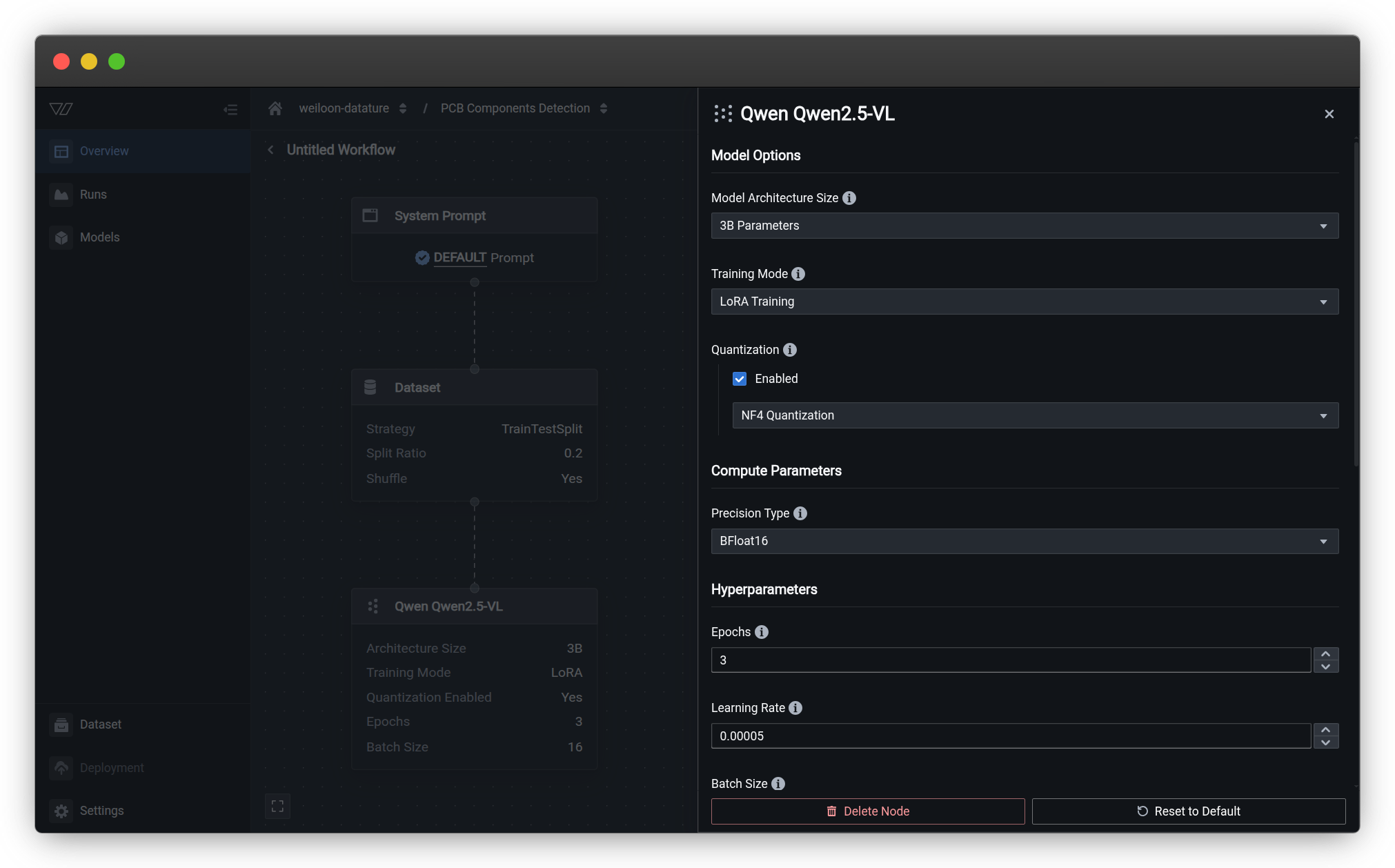Viewport: 1395px width, 868px height.
Task: Click the info icon beside Training Mode
Action: coord(798,274)
